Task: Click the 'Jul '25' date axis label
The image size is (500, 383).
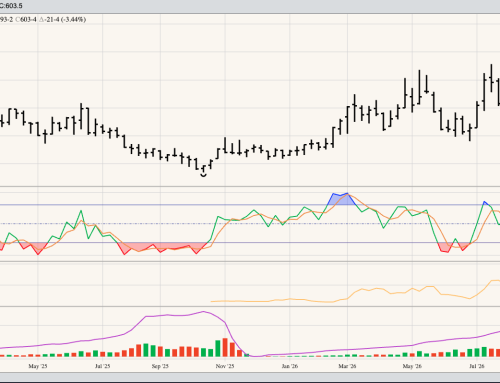Action: 103,366
